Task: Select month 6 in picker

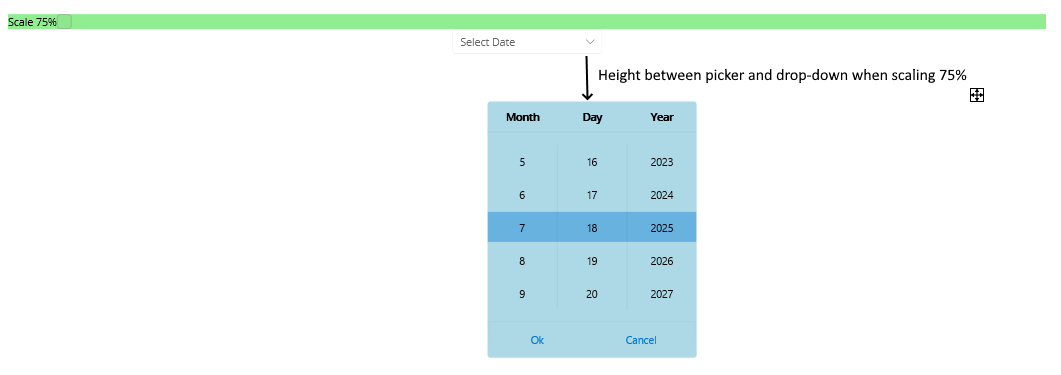Action: point(522,195)
